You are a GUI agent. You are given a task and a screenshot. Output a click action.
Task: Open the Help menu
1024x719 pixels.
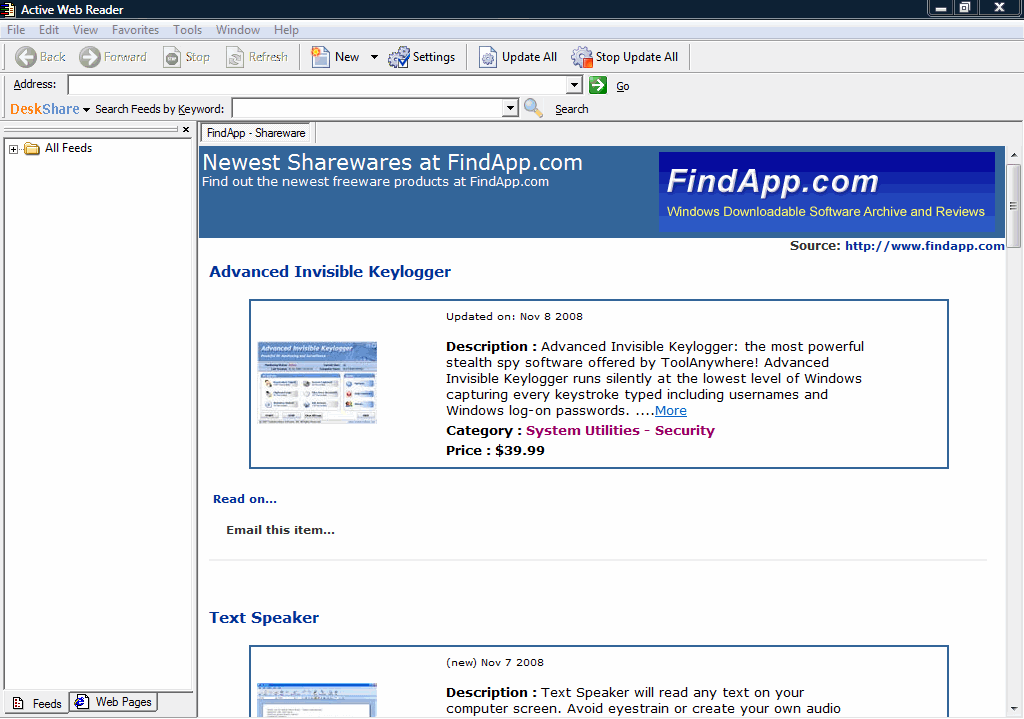click(x=286, y=30)
